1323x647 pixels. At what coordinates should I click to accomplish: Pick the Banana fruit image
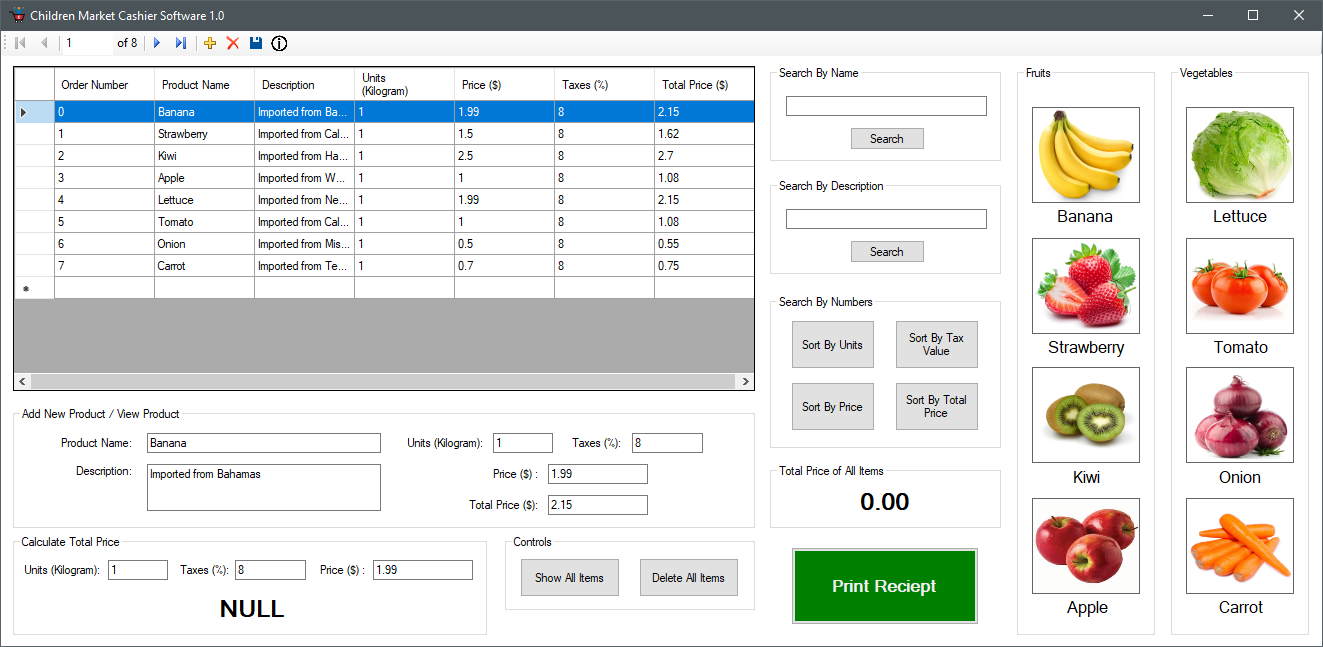1086,155
